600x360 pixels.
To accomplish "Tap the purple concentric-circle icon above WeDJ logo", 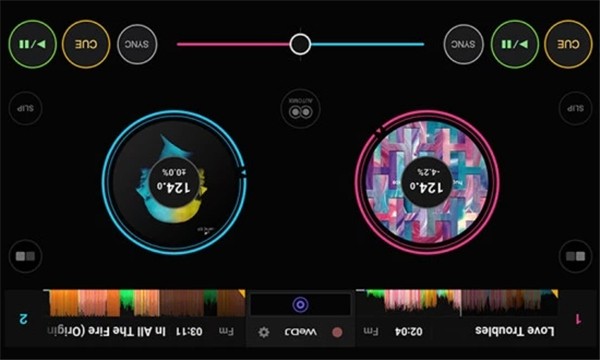I will tap(300, 305).
